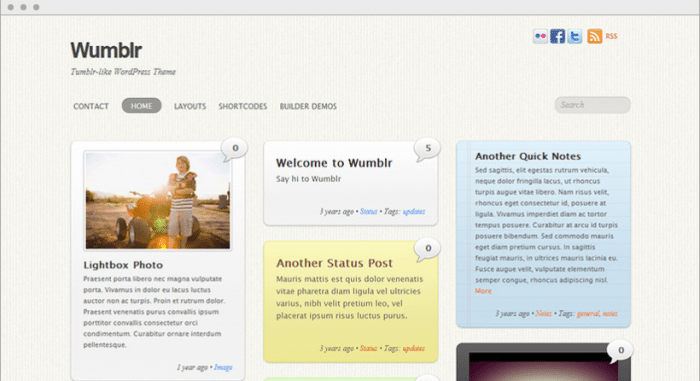Open the Lightbox Photo thumbnail image
Viewport: 700px width, 381px height.
[158, 201]
